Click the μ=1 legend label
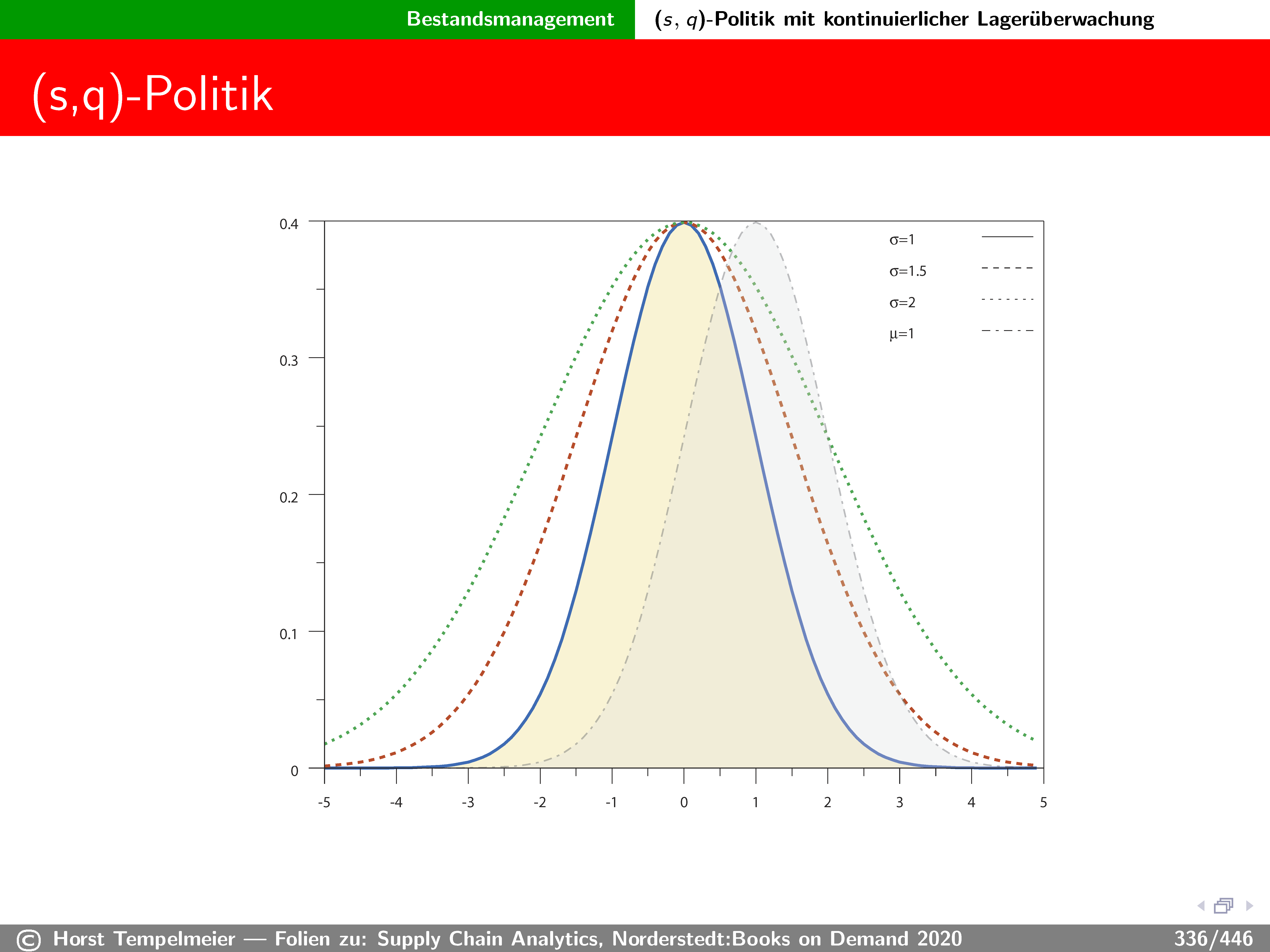 901,334
